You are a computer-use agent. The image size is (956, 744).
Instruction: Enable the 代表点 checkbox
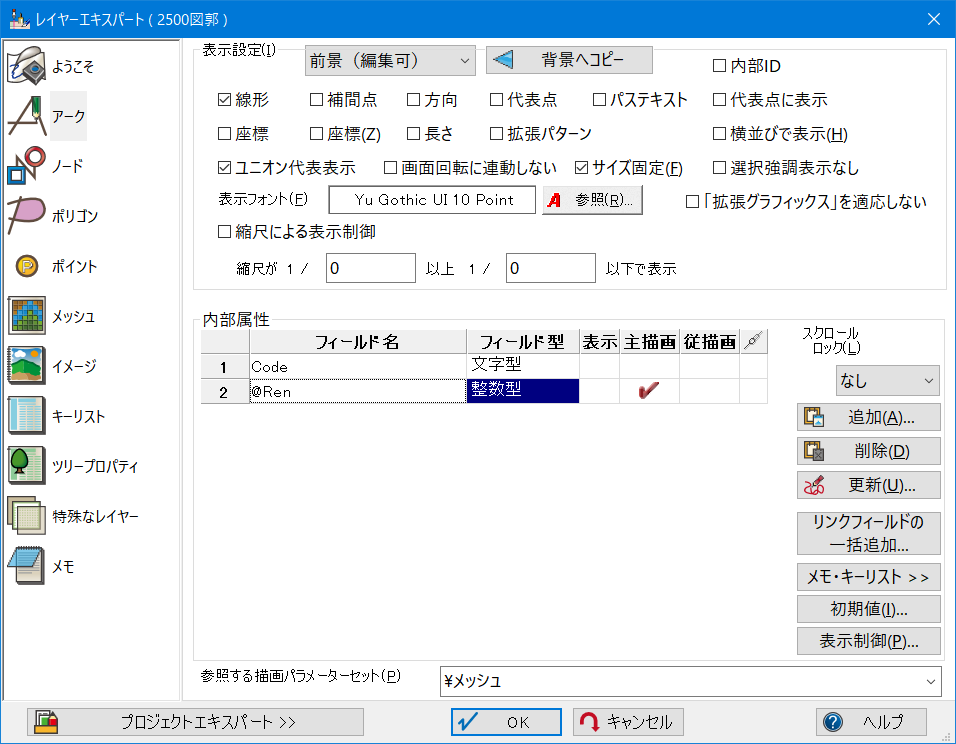coord(496,99)
